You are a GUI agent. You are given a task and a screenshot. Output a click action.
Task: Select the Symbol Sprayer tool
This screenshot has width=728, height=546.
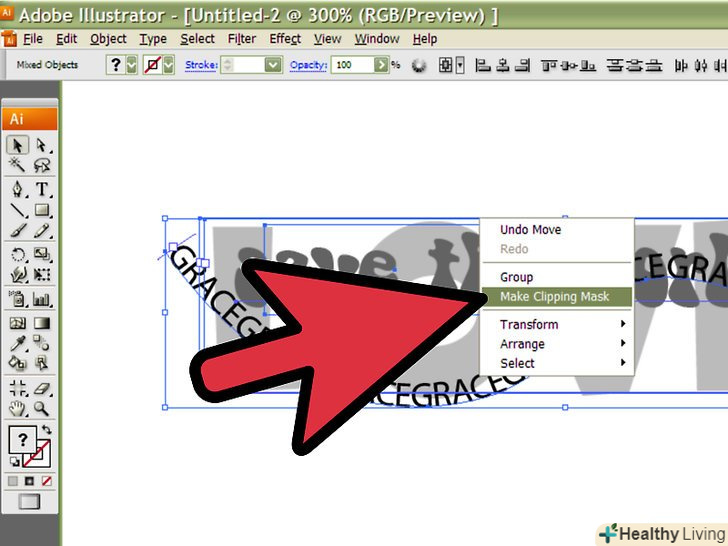(18, 299)
